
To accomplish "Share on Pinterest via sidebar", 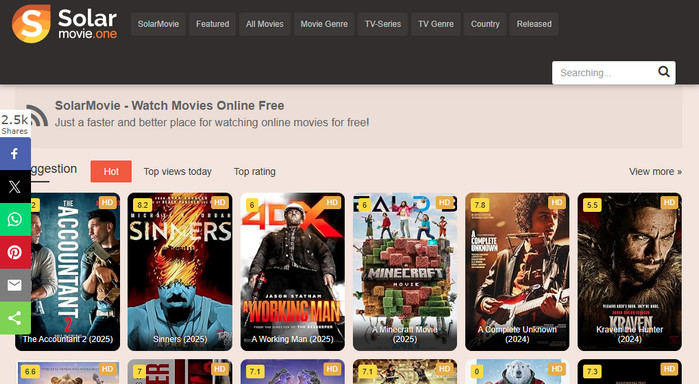I will (15, 252).
